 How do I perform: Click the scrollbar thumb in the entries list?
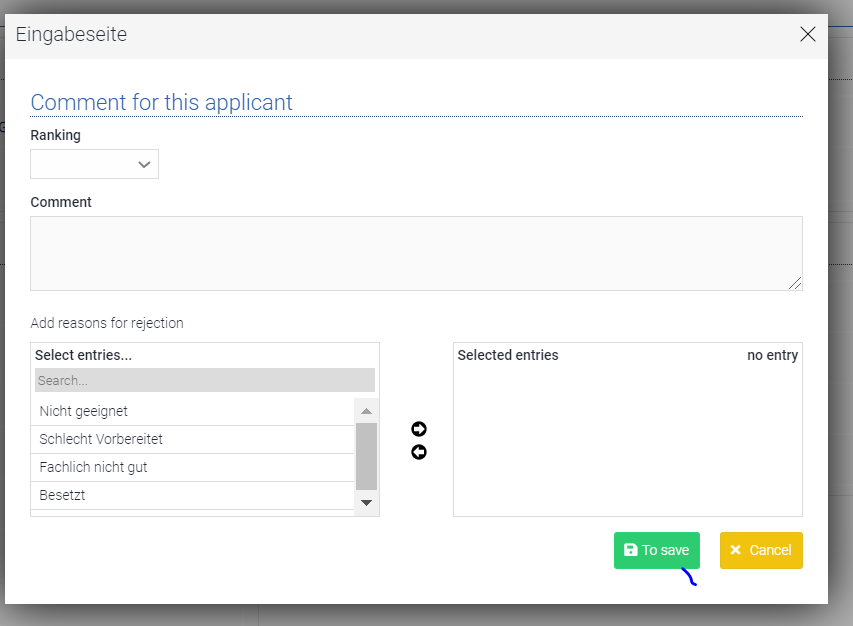(366, 455)
